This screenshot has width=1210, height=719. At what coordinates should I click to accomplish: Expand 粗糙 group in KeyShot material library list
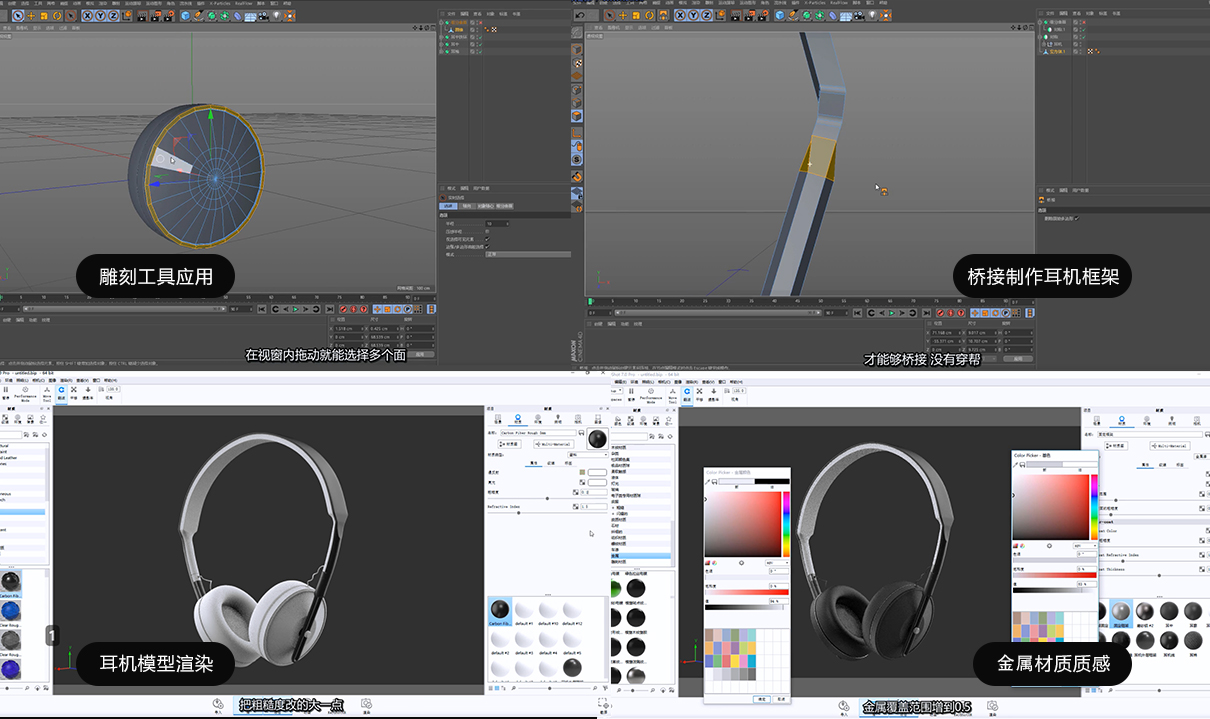[x=613, y=508]
